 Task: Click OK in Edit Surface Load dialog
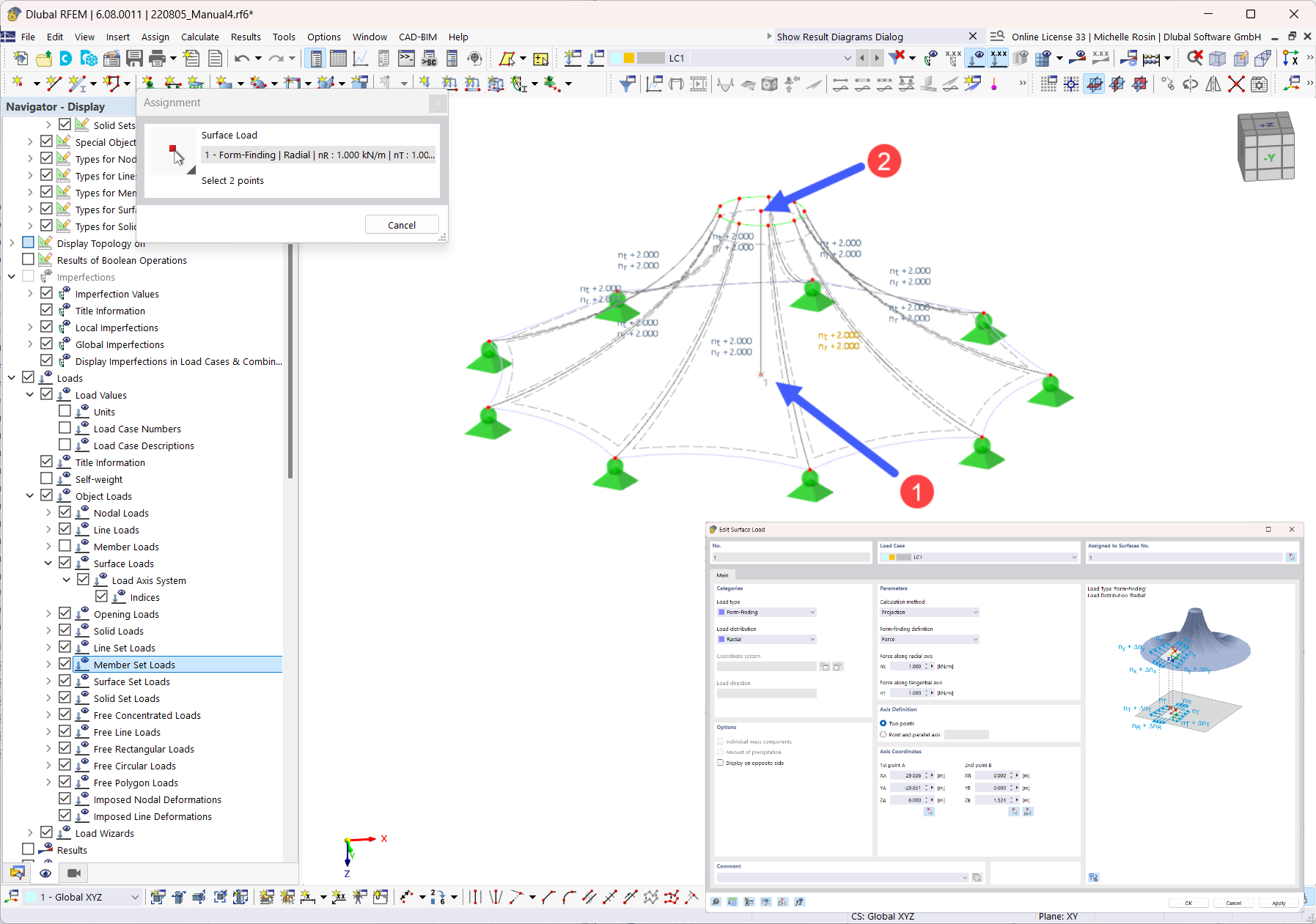(1188, 903)
